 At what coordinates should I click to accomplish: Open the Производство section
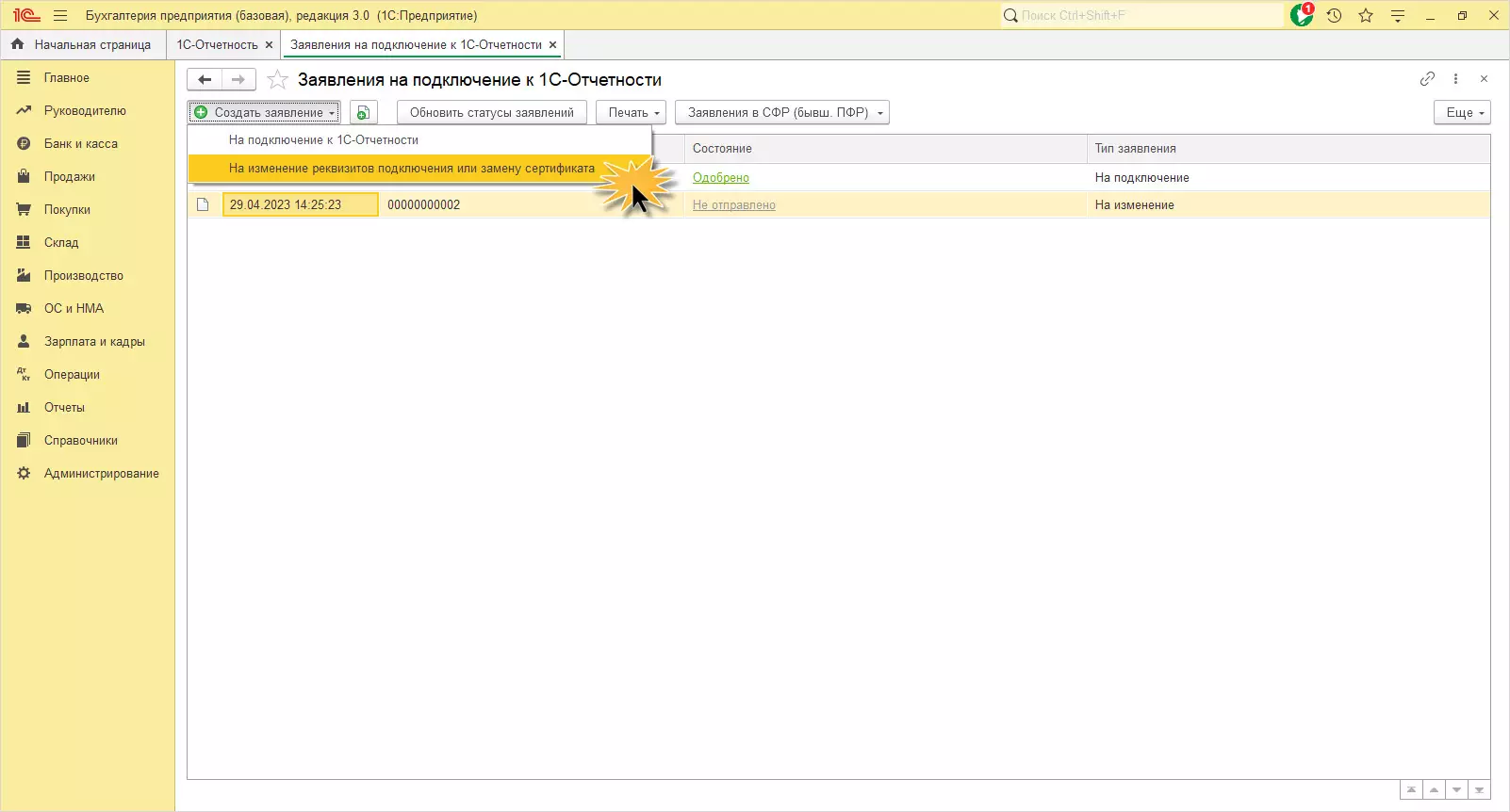click(x=83, y=276)
